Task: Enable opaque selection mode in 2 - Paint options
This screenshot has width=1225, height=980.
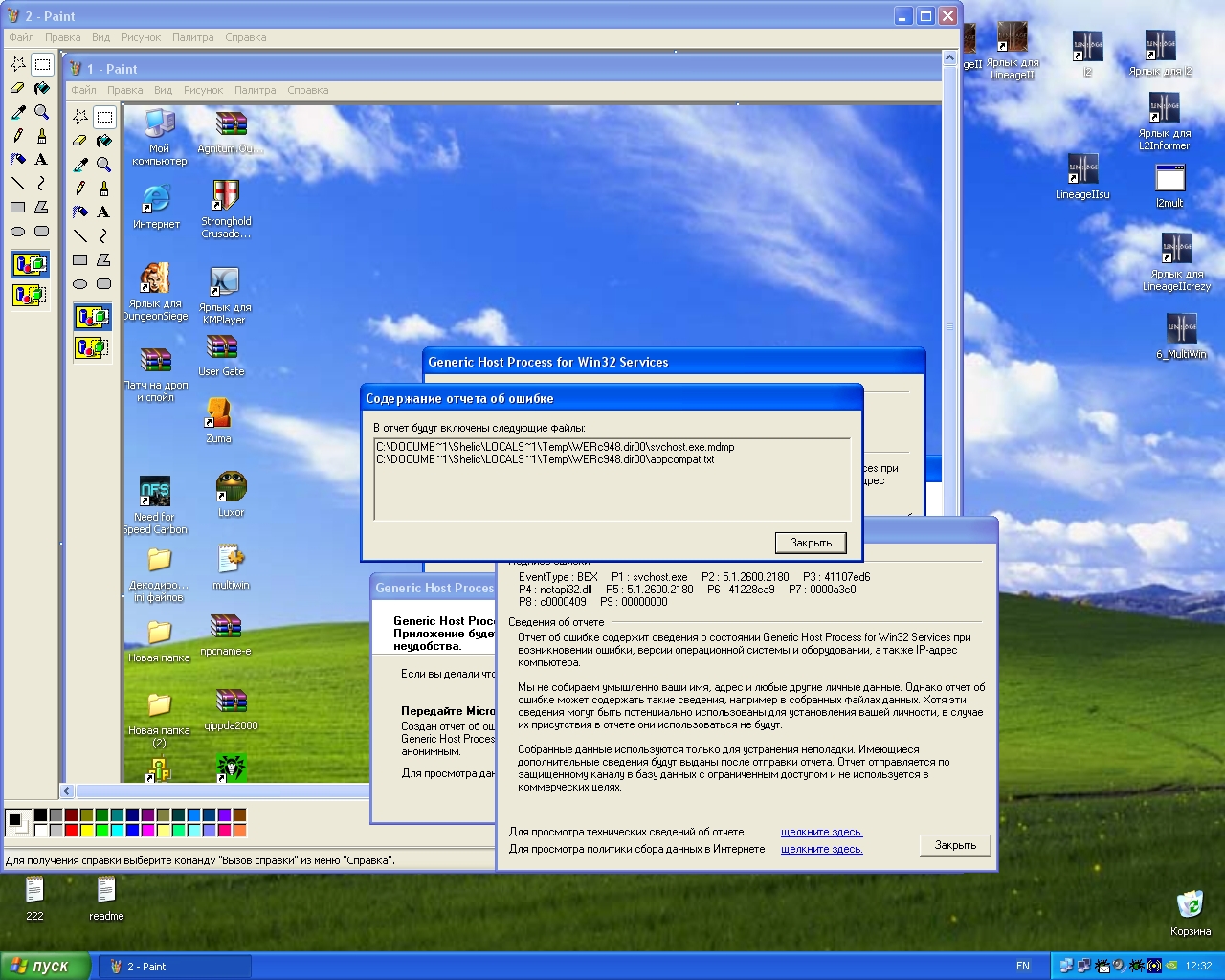Action: point(30,264)
